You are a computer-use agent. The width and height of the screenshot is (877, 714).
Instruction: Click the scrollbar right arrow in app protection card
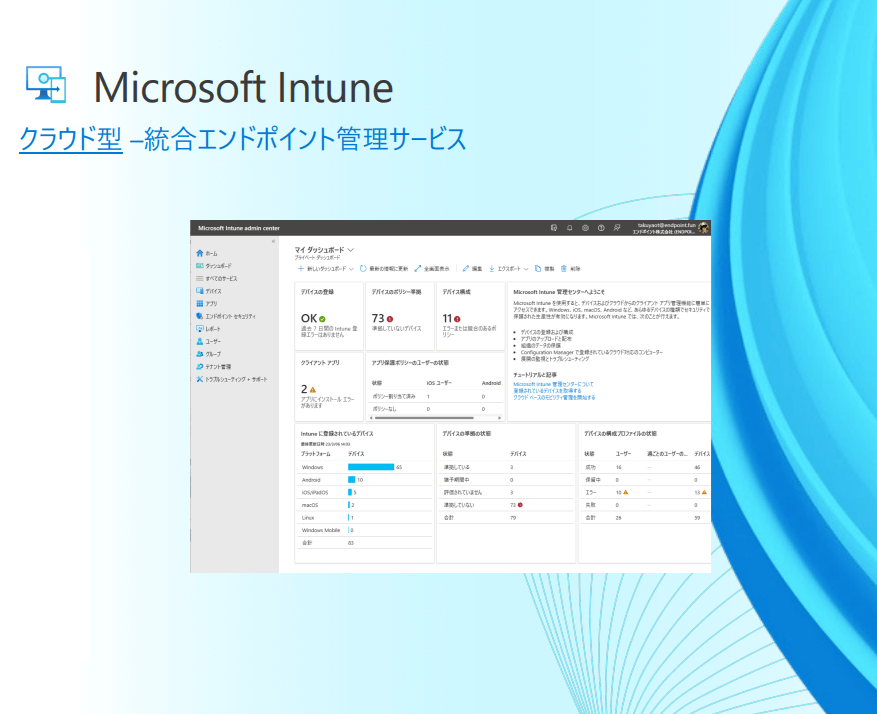pyautogui.click(x=499, y=418)
